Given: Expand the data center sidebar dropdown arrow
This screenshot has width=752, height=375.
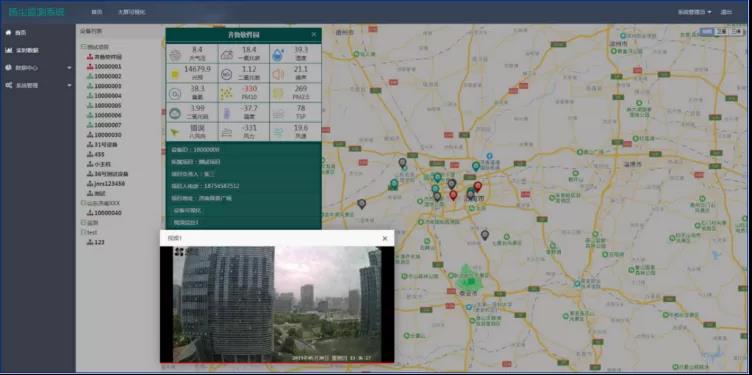Looking at the screenshot, I should coord(70,68).
